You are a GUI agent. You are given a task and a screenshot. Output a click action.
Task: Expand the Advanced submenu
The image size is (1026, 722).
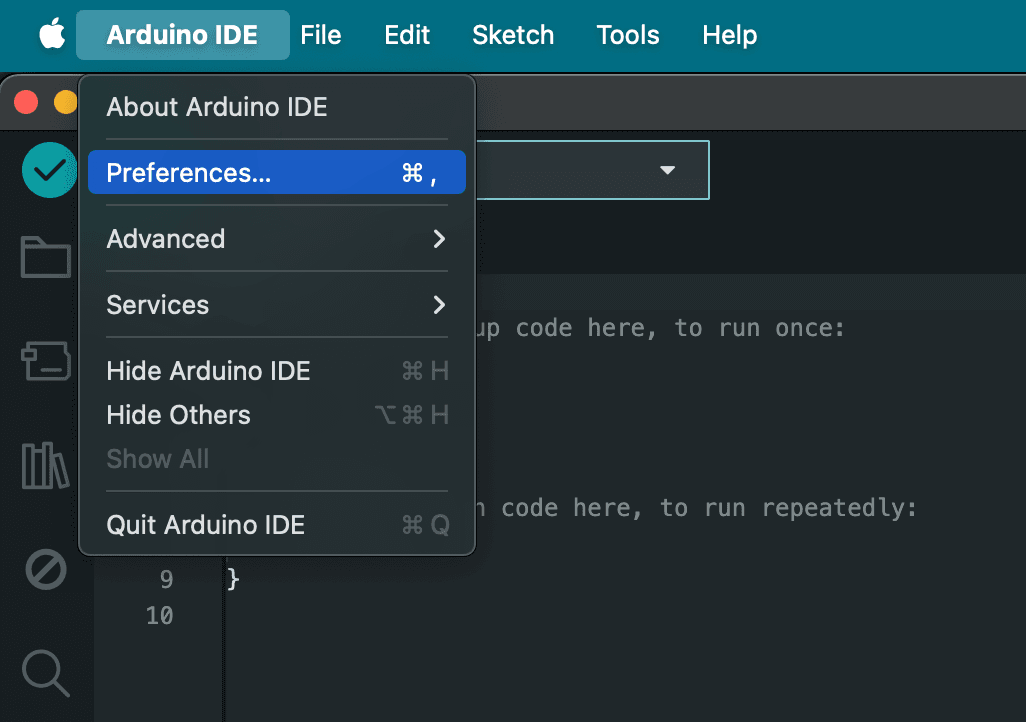tap(277, 239)
